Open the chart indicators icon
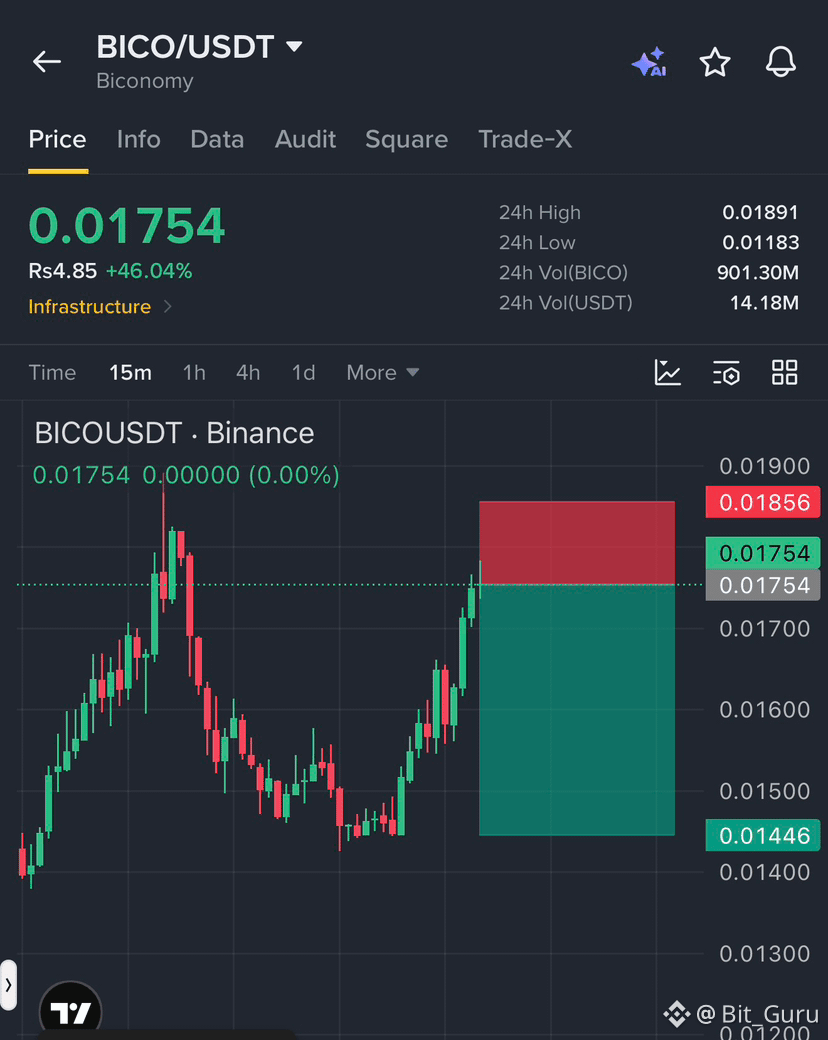 [x=667, y=373]
